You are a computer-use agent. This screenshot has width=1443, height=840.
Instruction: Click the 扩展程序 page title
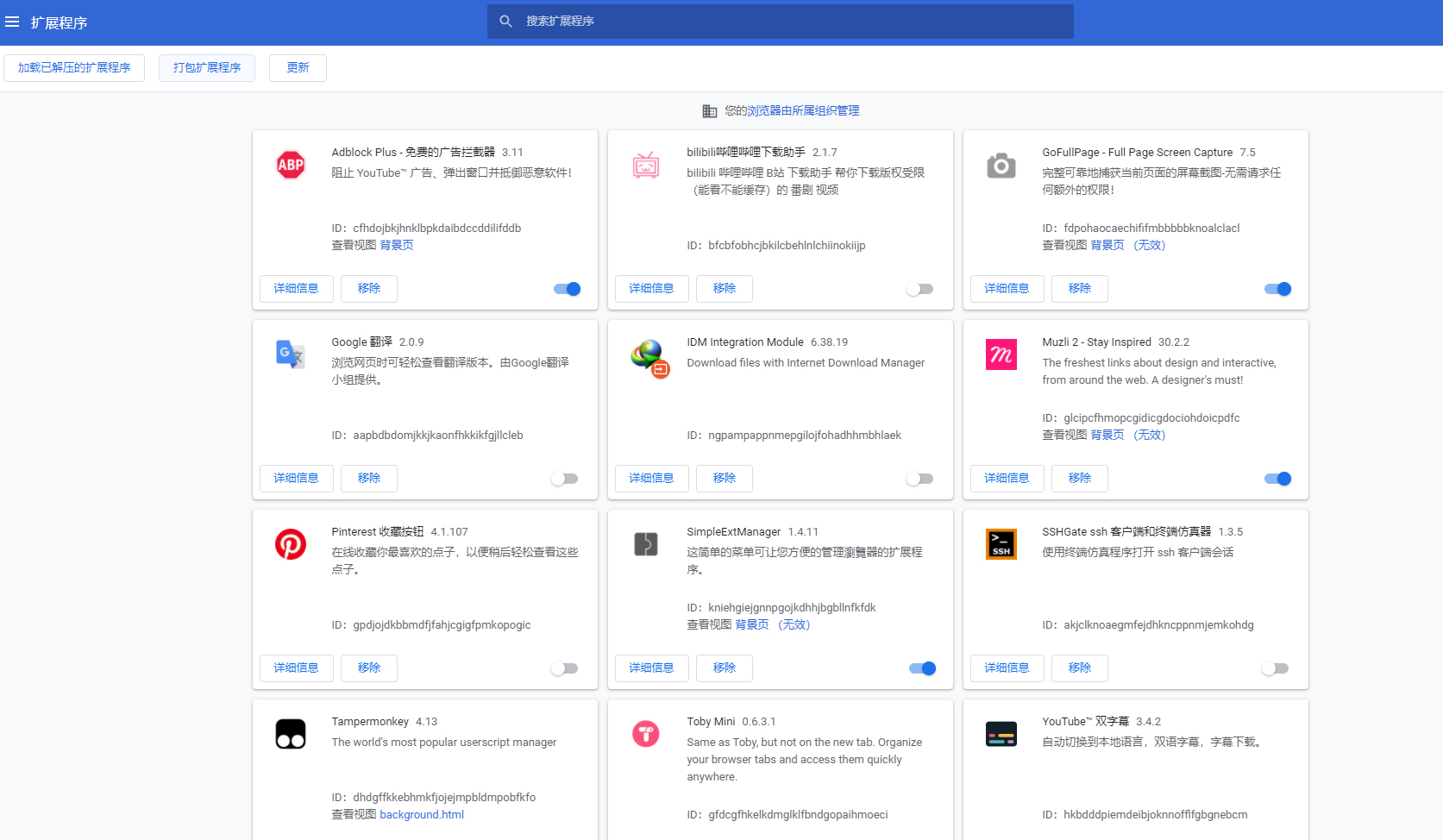(x=60, y=22)
